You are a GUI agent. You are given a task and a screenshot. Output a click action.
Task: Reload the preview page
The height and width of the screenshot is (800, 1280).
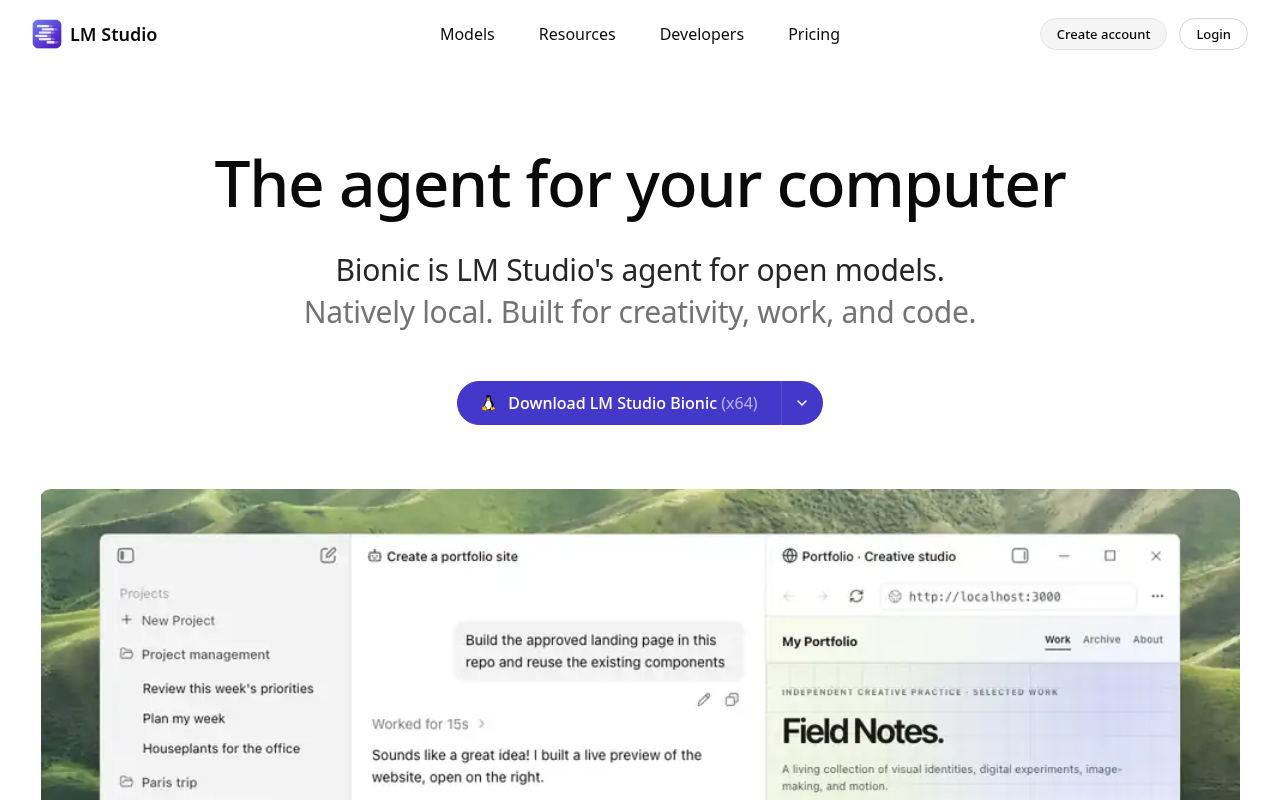pyautogui.click(x=856, y=596)
